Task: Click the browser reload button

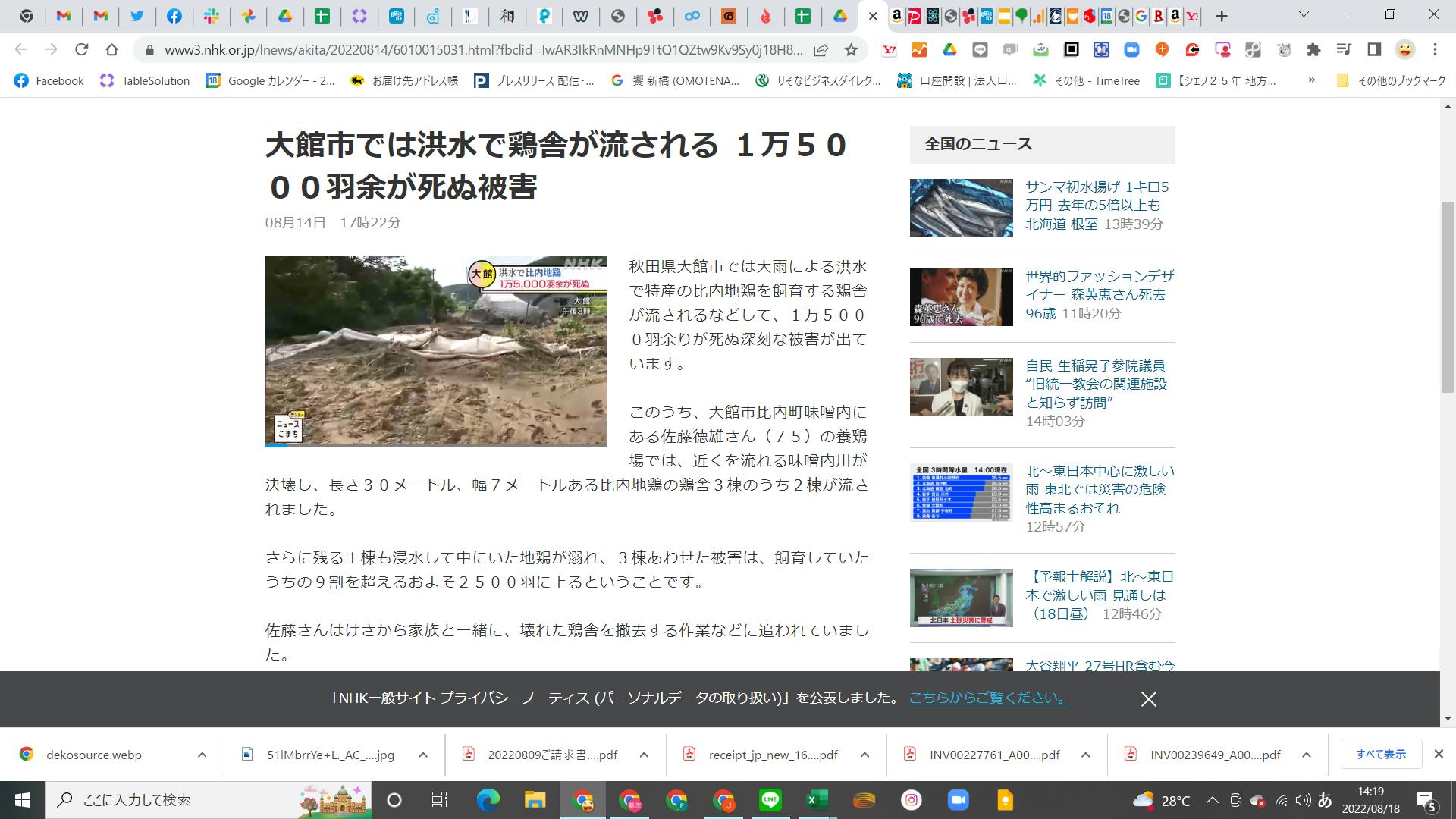Action: [81, 50]
